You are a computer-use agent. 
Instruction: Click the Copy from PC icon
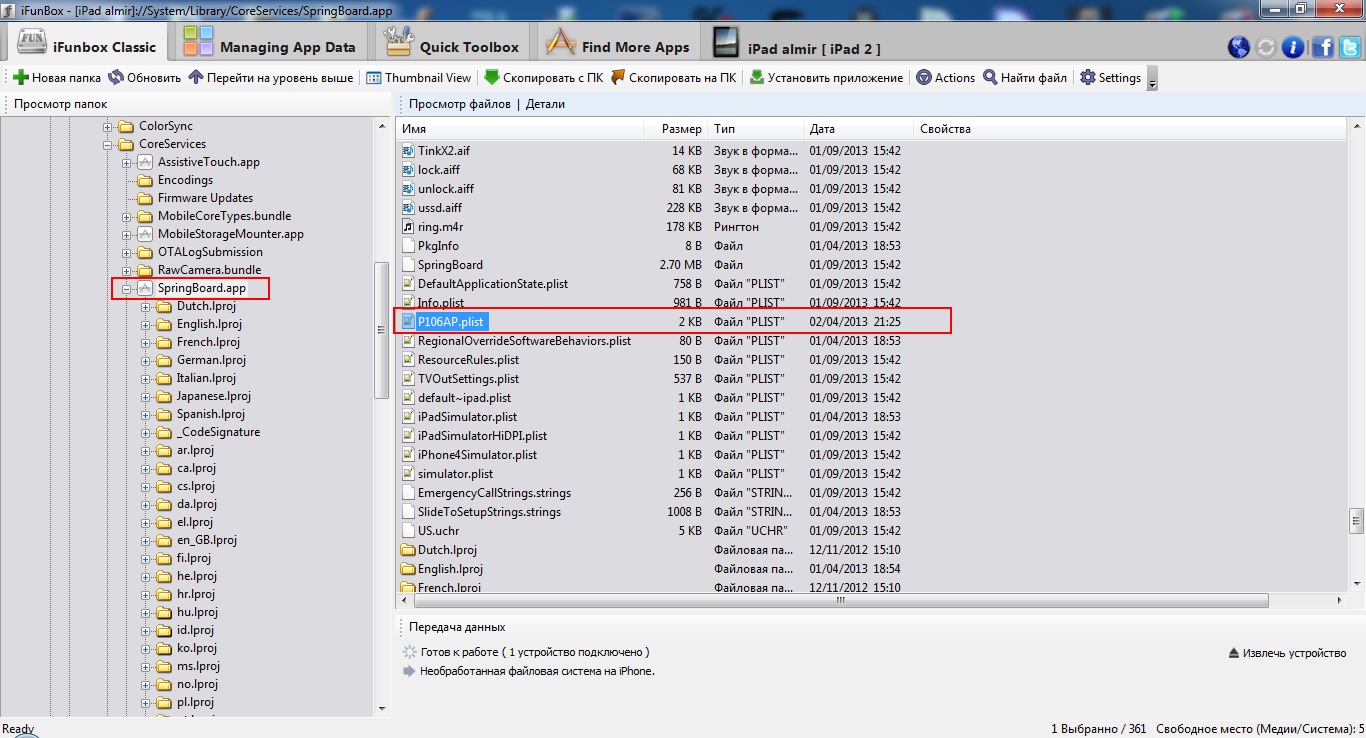491,77
